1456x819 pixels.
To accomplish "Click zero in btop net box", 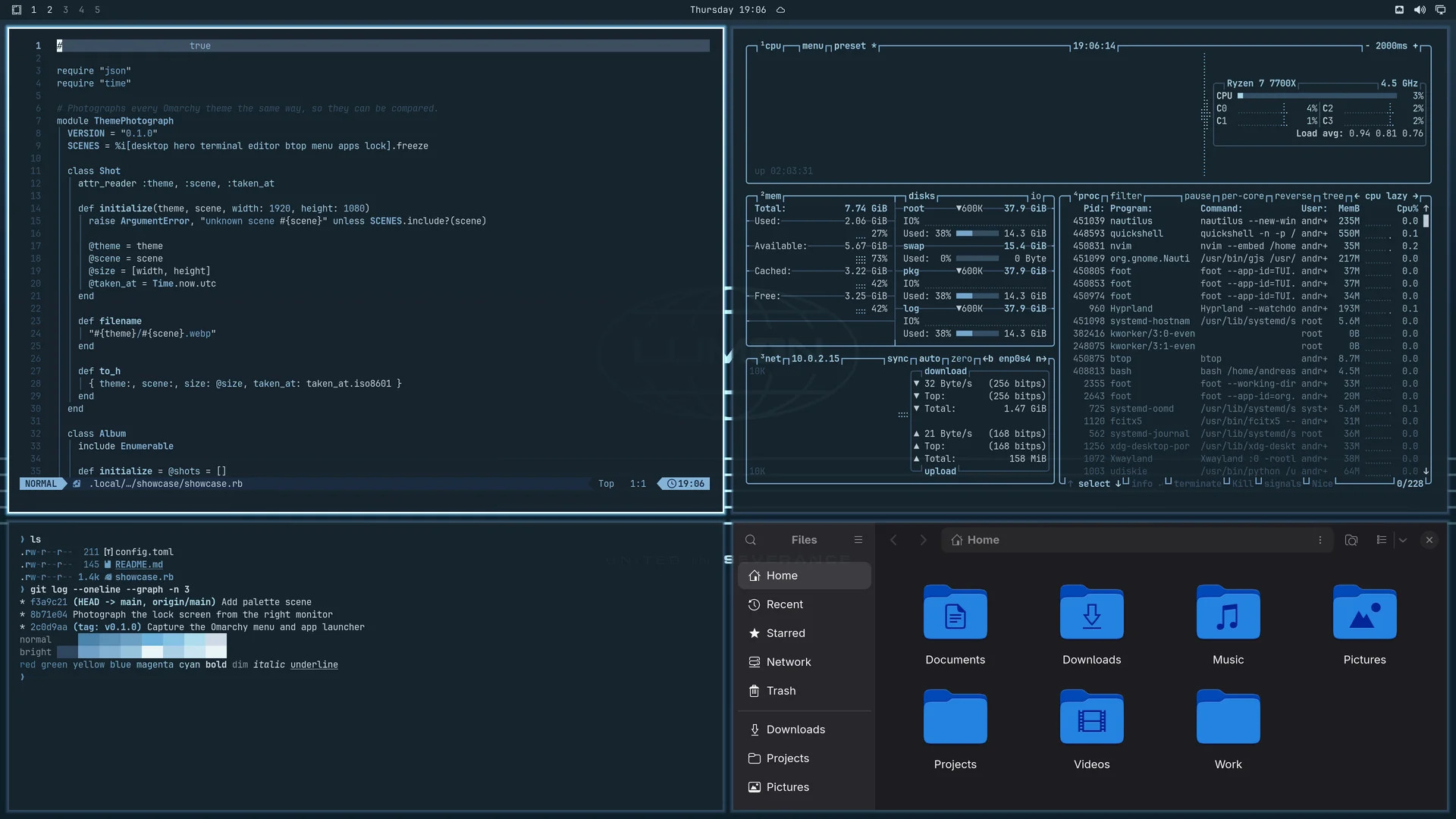I will pyautogui.click(x=962, y=359).
